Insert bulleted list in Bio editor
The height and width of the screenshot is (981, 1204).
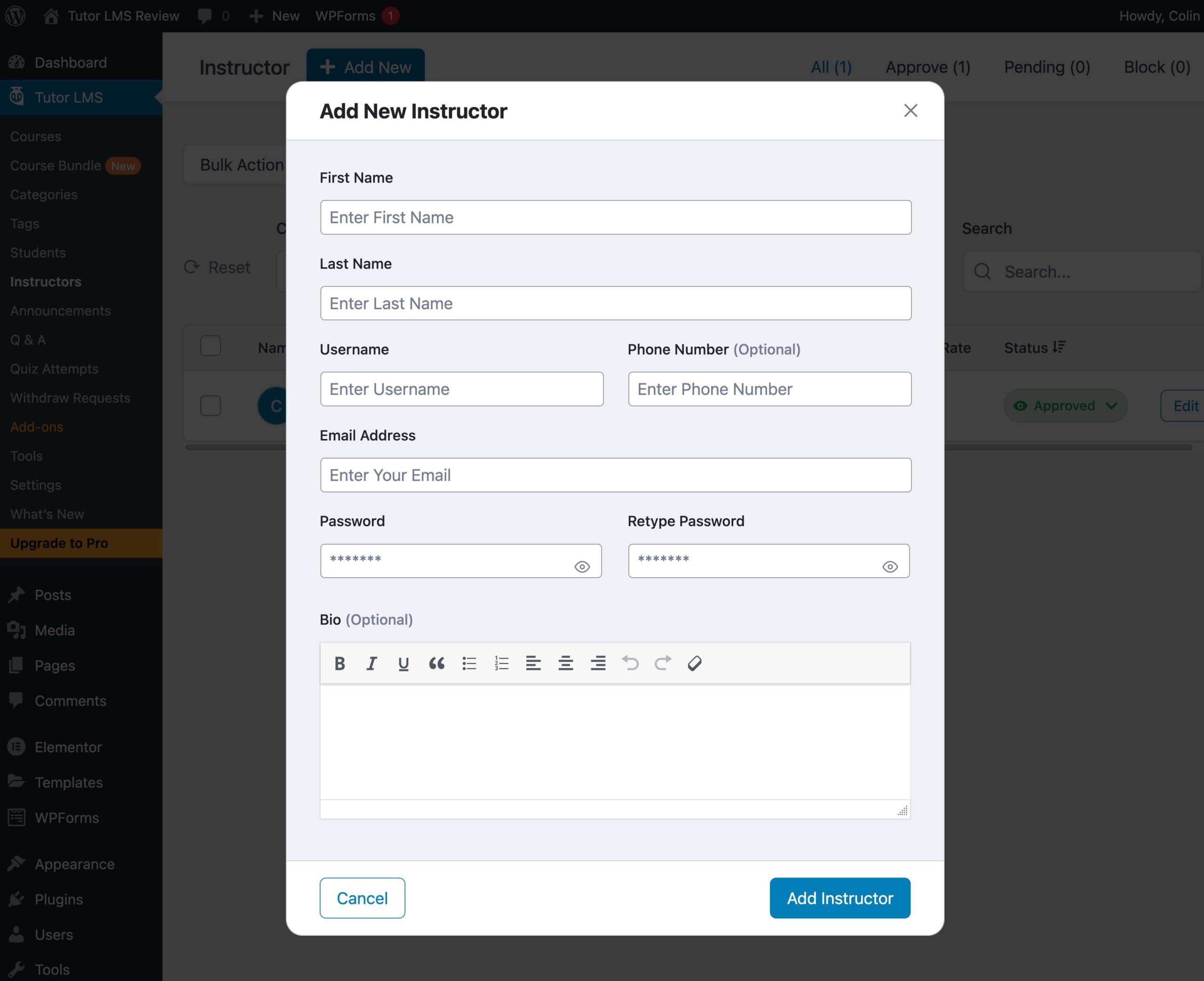click(x=469, y=663)
